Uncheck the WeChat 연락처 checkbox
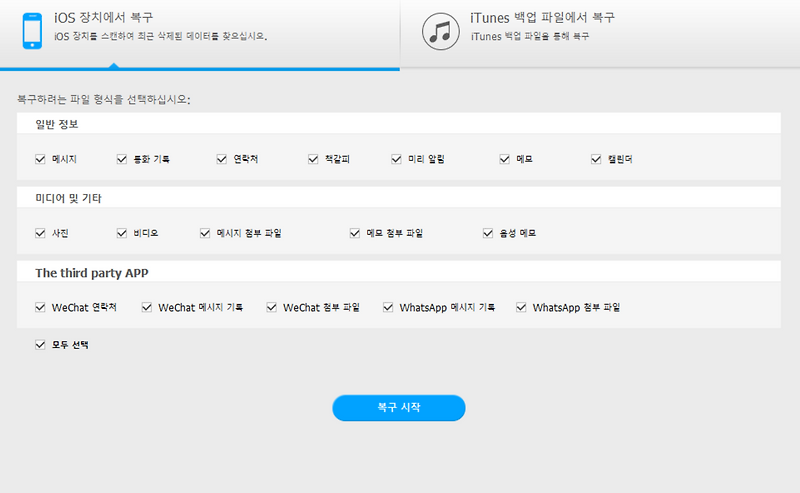This screenshot has height=493, width=800. [x=40, y=307]
